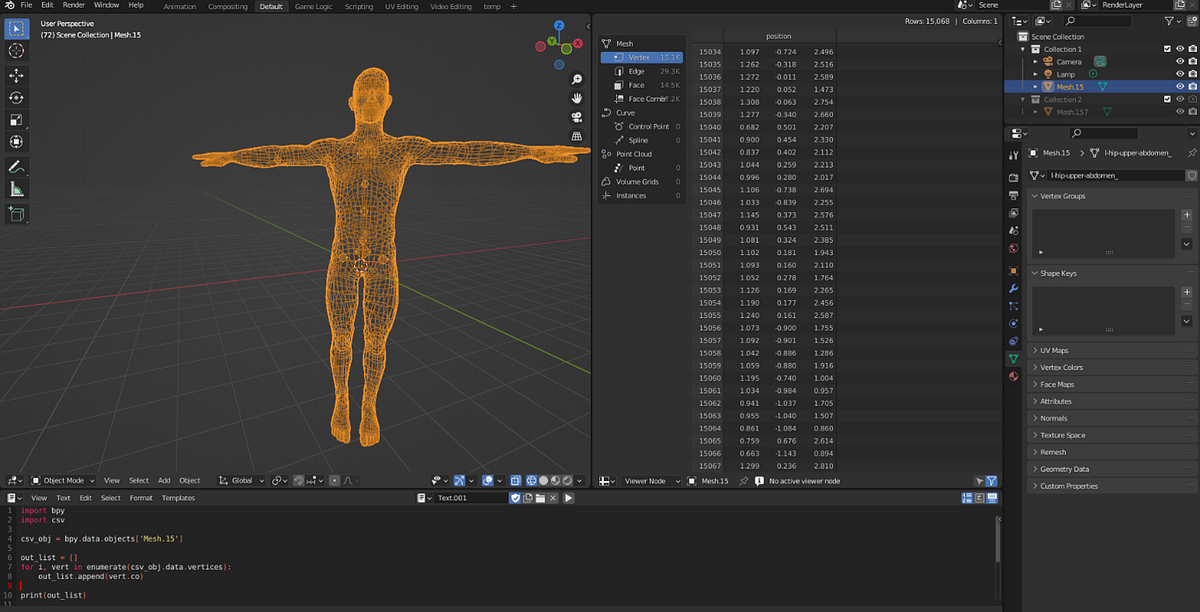This screenshot has width=1200, height=612.
Task: Run the script with the play button
Action: [x=570, y=497]
